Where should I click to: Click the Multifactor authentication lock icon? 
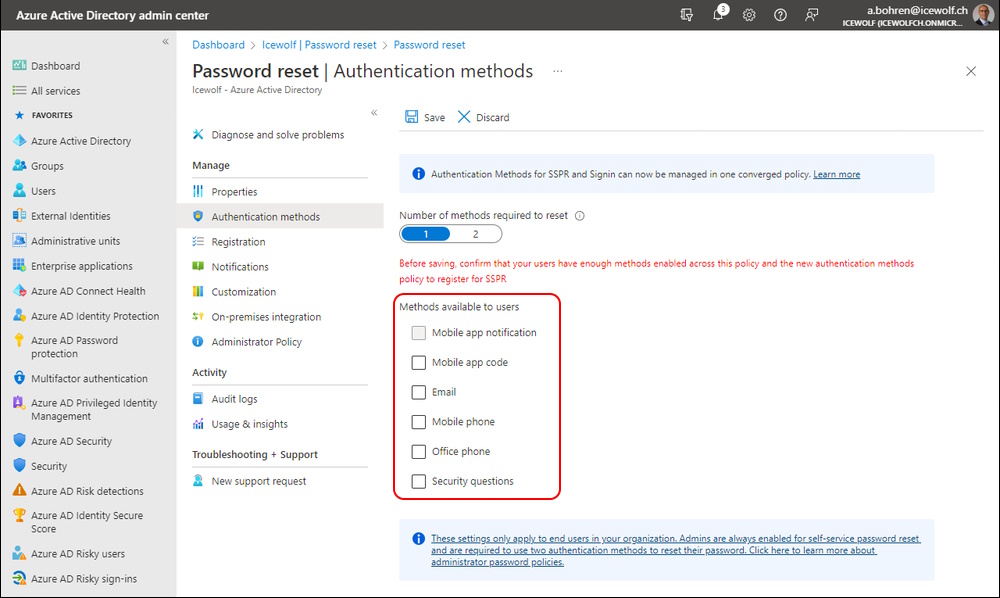pyautogui.click(x=19, y=377)
